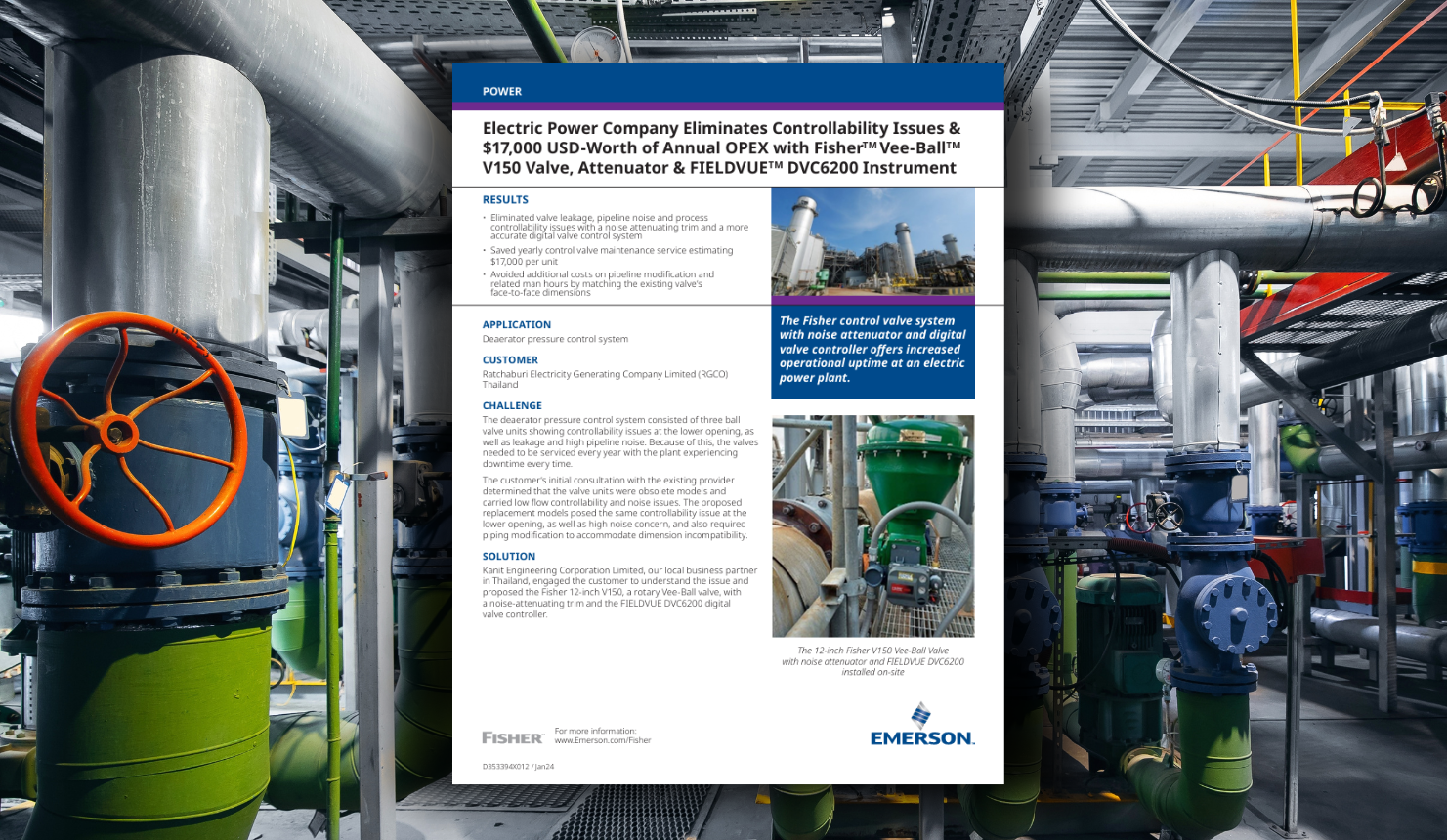Click the paragraph starting 'Kanit Engineering Corporation Limited'
This screenshot has width=1447, height=840.
[619, 592]
